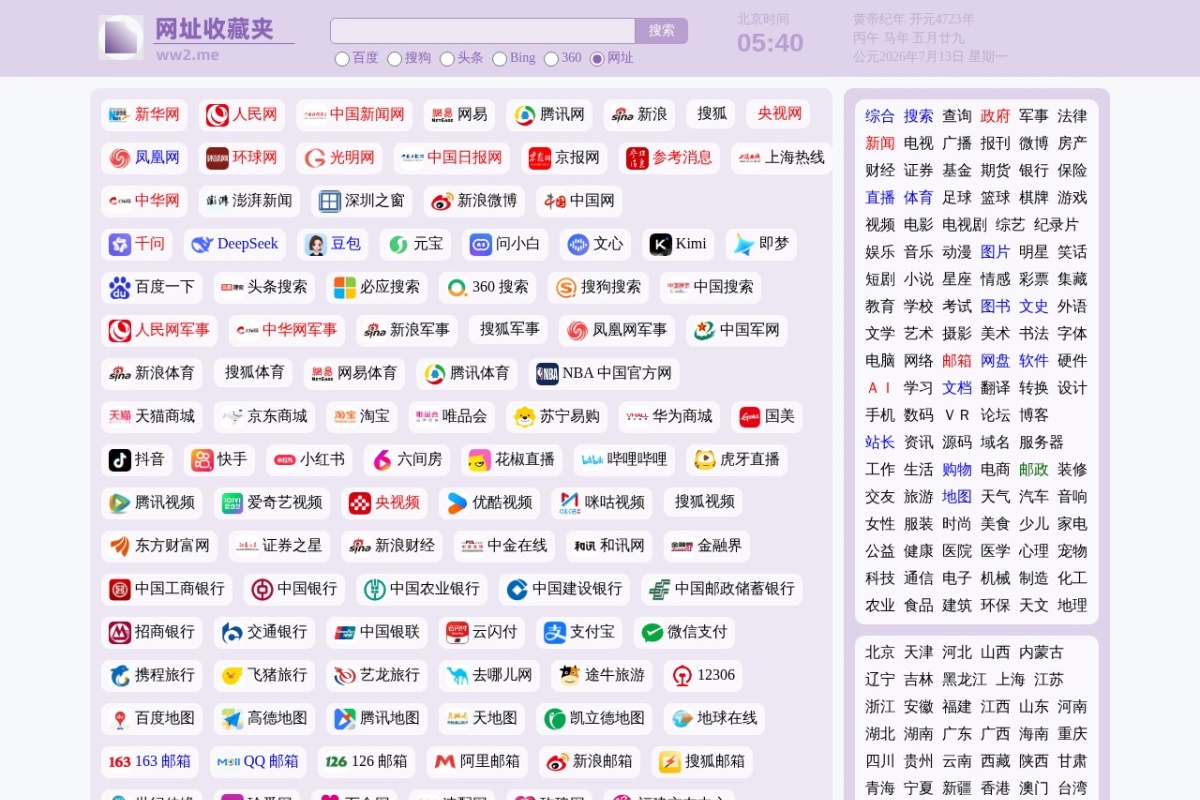Click the 爱奇艺视频 green icon
Viewport: 1200px width, 800px height.
click(x=232, y=503)
